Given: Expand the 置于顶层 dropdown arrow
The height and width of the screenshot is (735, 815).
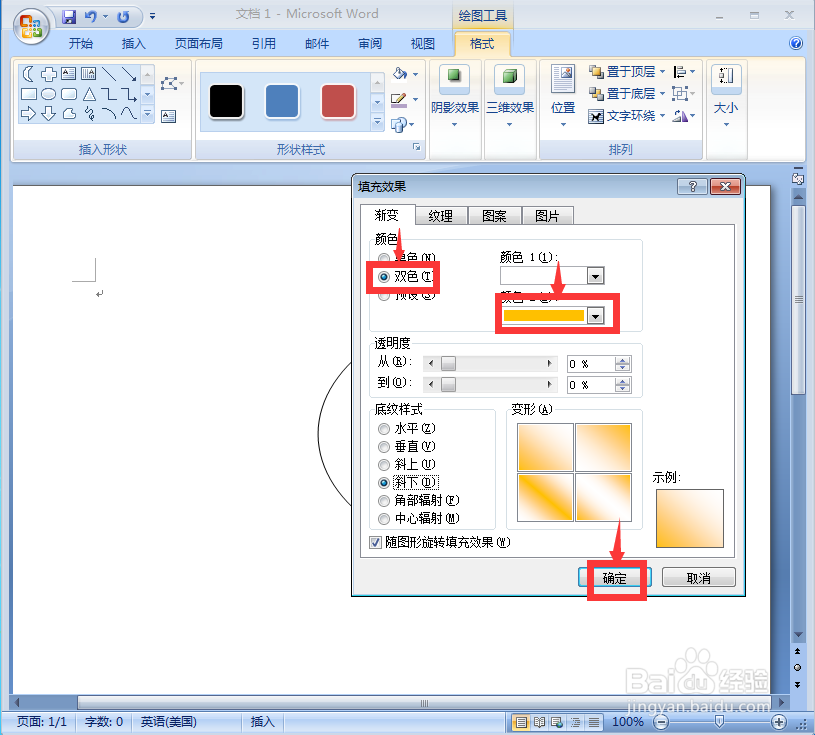Looking at the screenshot, I should [662, 72].
